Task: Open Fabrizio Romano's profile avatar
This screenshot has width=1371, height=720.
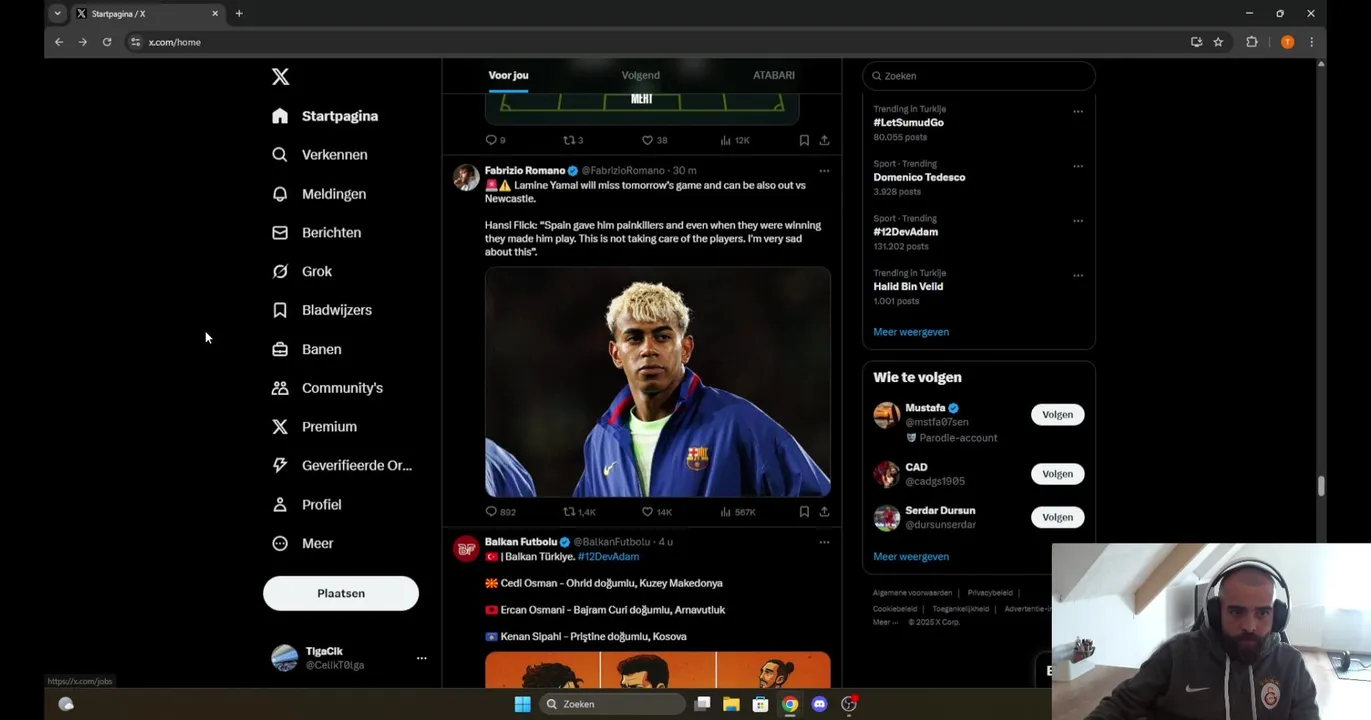Action: click(x=466, y=178)
